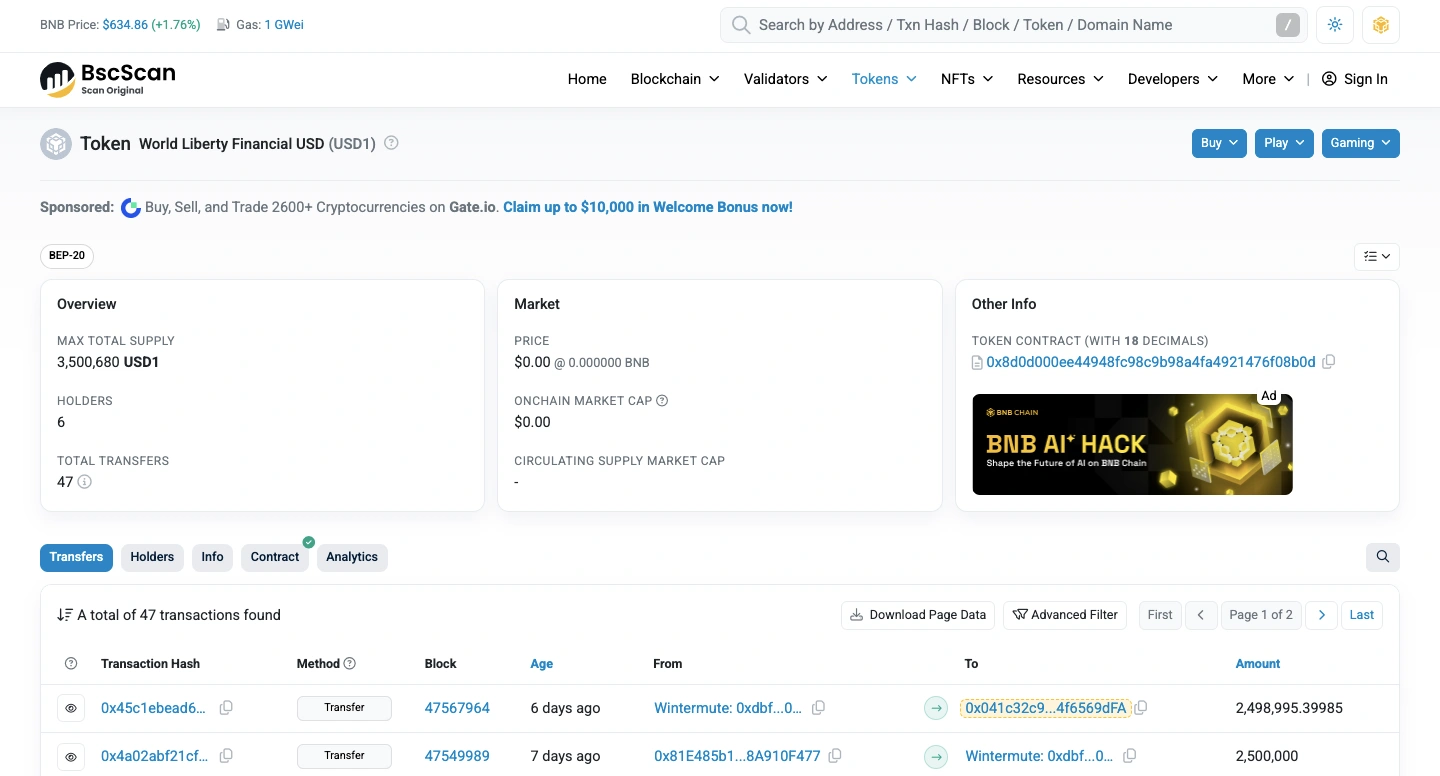Switch to the Holders tab
Viewport: 1440px width, 776px height.
pyautogui.click(x=152, y=557)
